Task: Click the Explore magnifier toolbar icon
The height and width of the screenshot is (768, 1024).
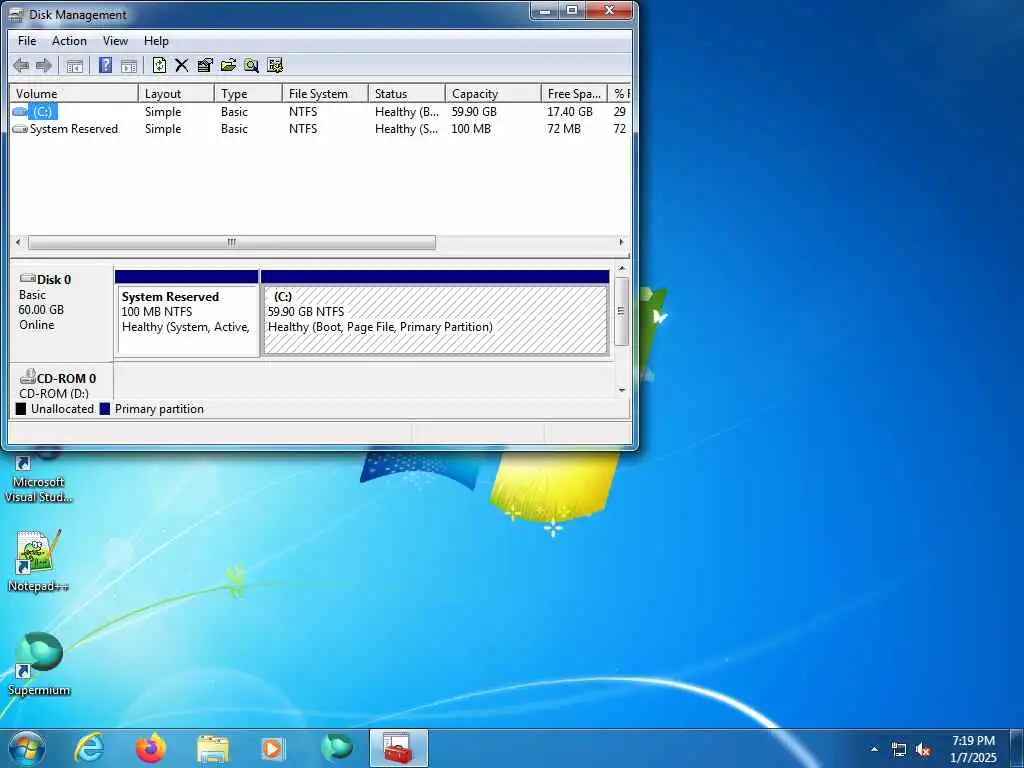Action: (251, 65)
